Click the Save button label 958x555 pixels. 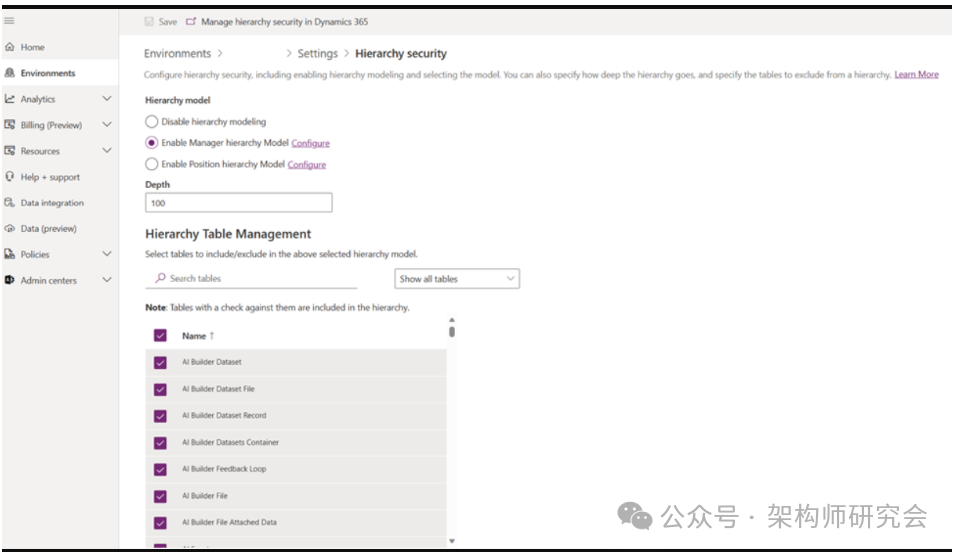point(167,21)
